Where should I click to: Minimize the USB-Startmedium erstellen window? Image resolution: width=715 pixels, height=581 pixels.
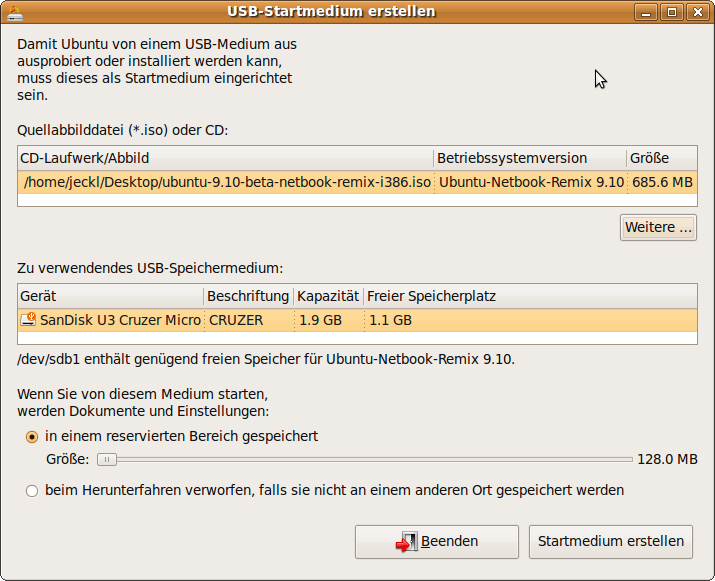pos(646,12)
